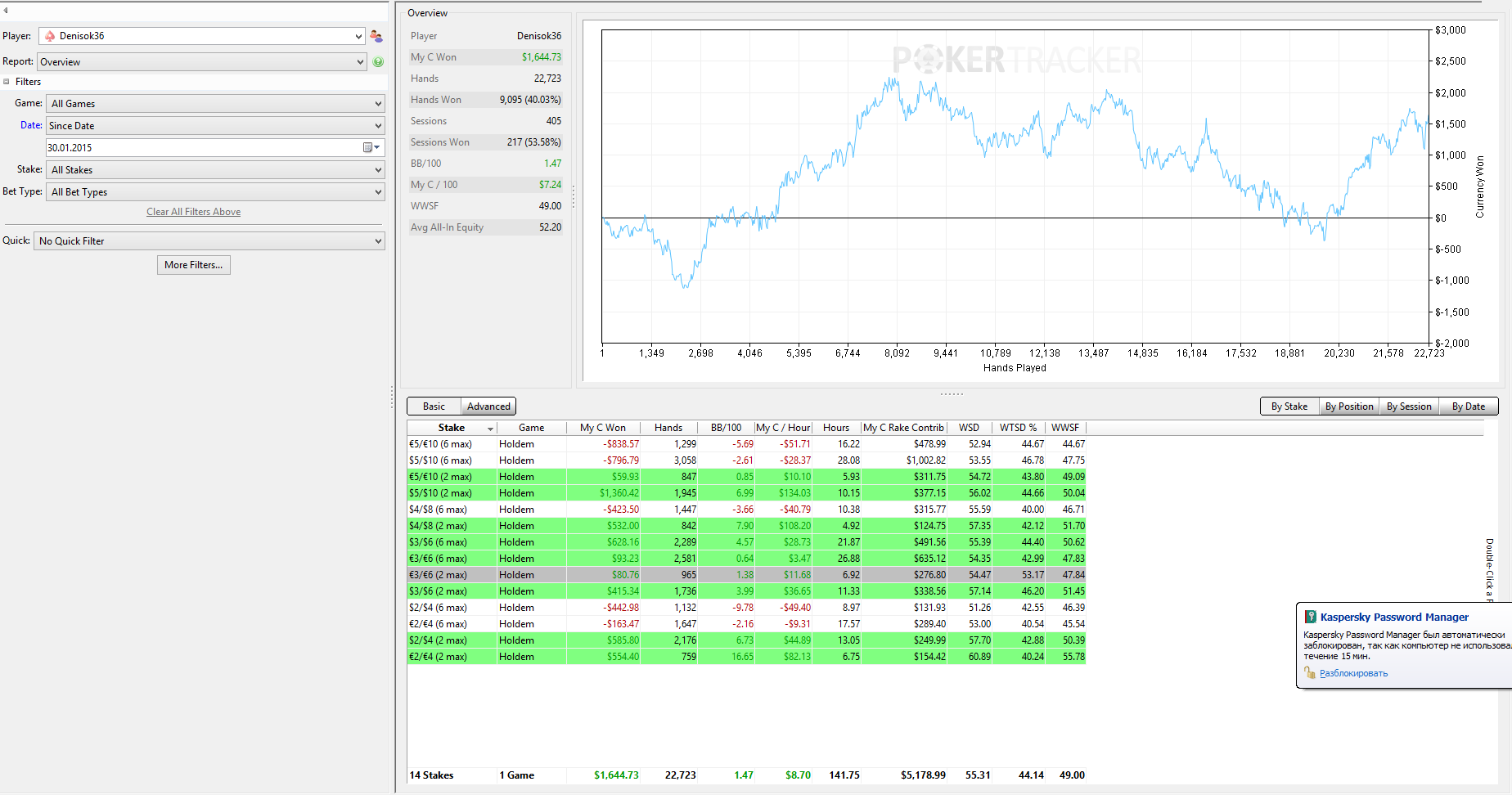Click the splitter between Overview stats and graph

574,196
